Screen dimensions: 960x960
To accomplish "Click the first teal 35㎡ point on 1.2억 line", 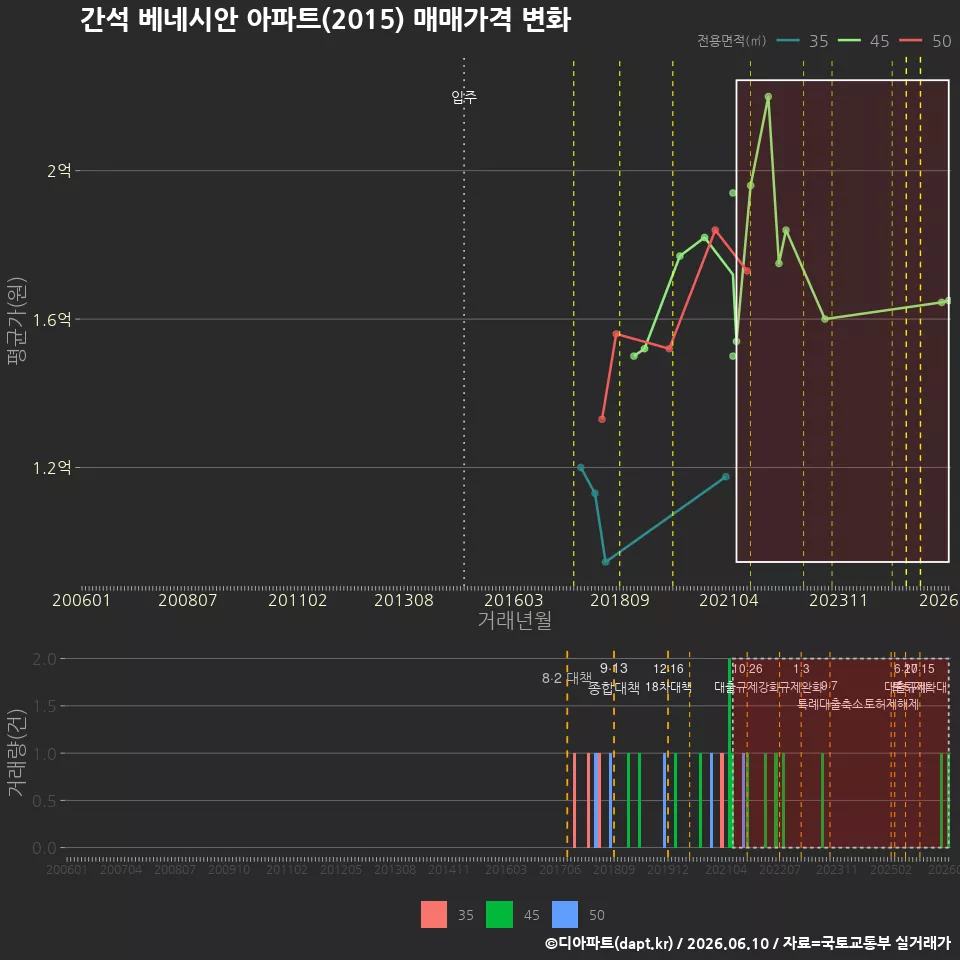I will click(580, 468).
